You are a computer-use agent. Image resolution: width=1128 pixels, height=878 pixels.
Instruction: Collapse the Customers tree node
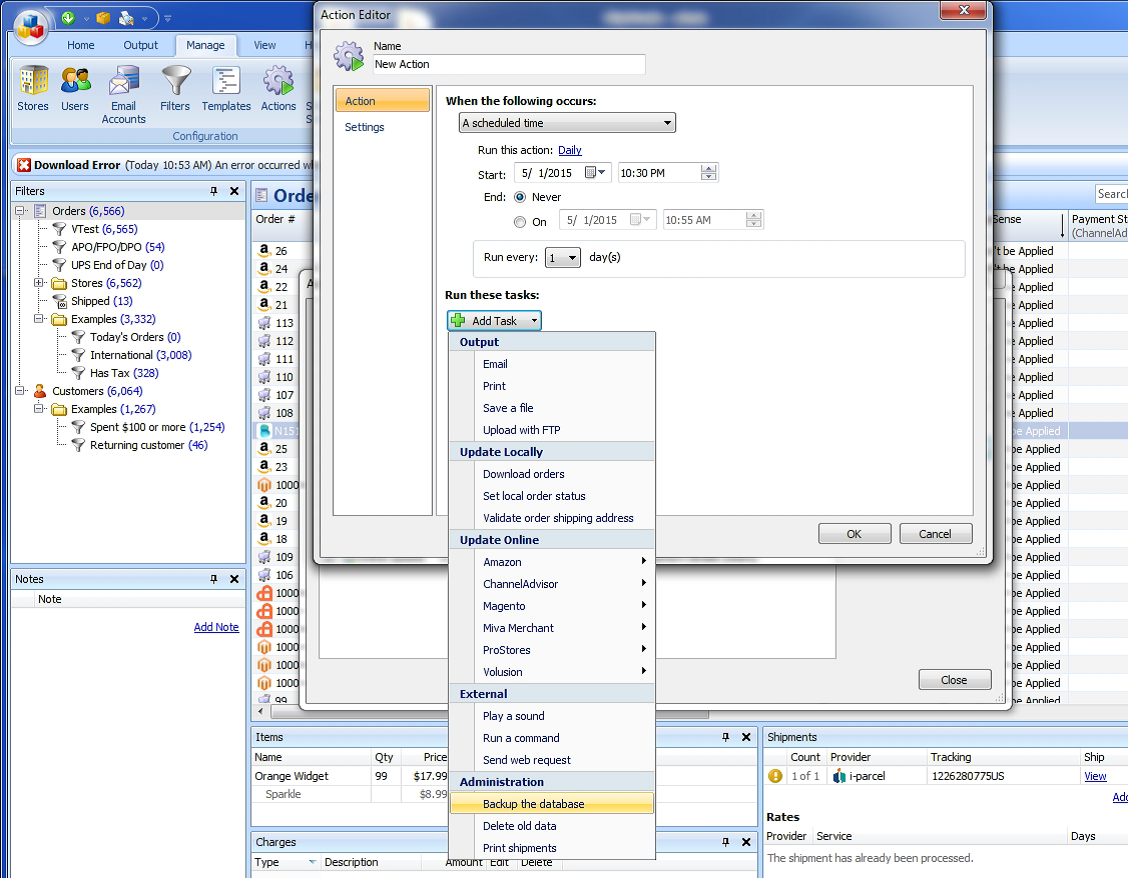pyautogui.click(x=20, y=391)
